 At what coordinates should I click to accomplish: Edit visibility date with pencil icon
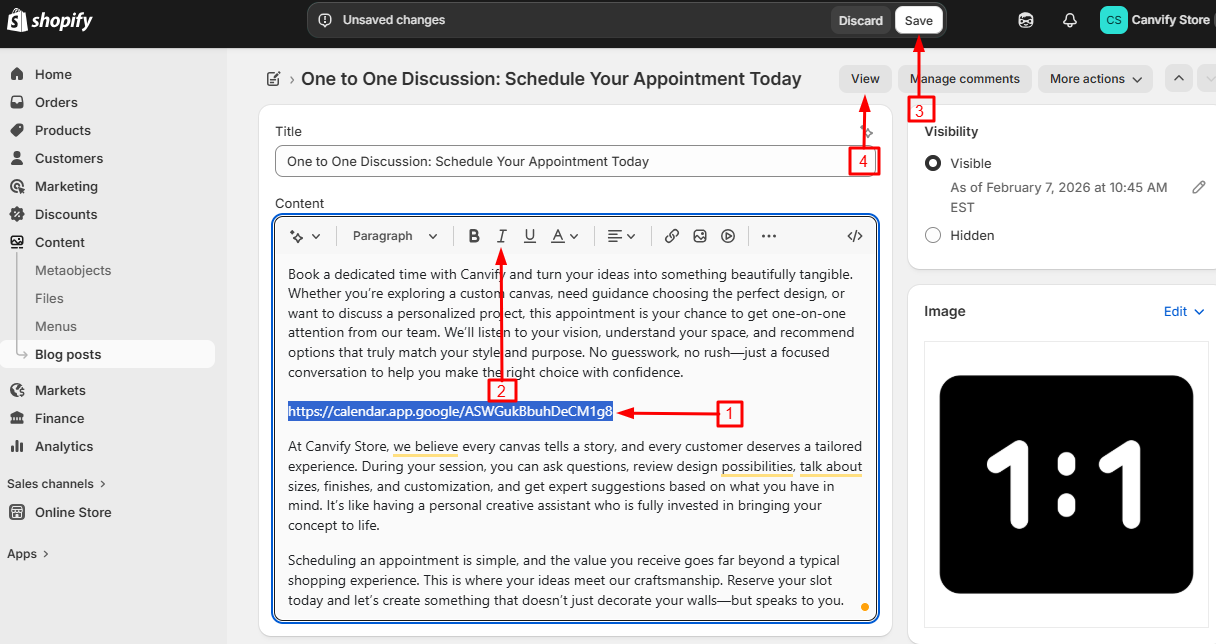click(x=1198, y=187)
